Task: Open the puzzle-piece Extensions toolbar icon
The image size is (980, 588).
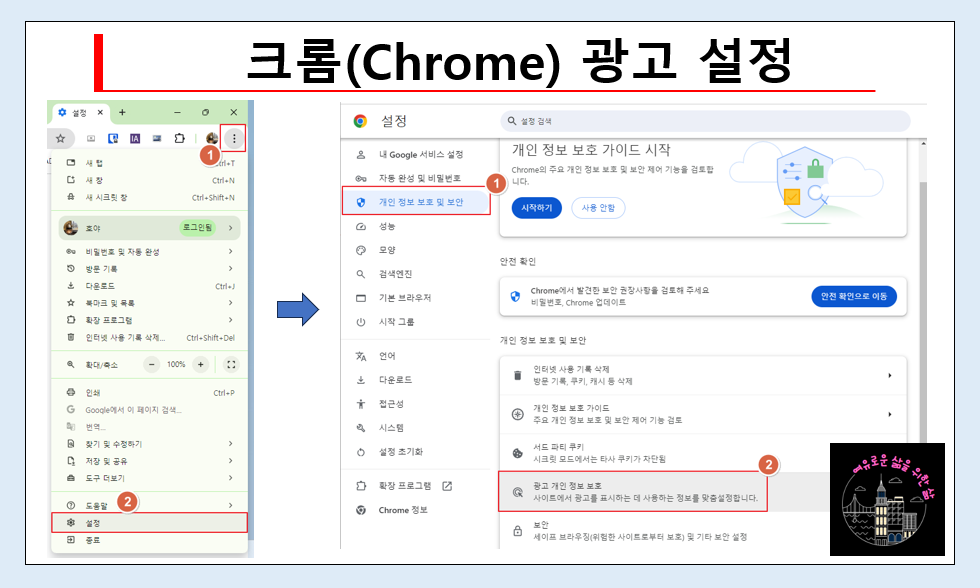Action: [x=179, y=138]
